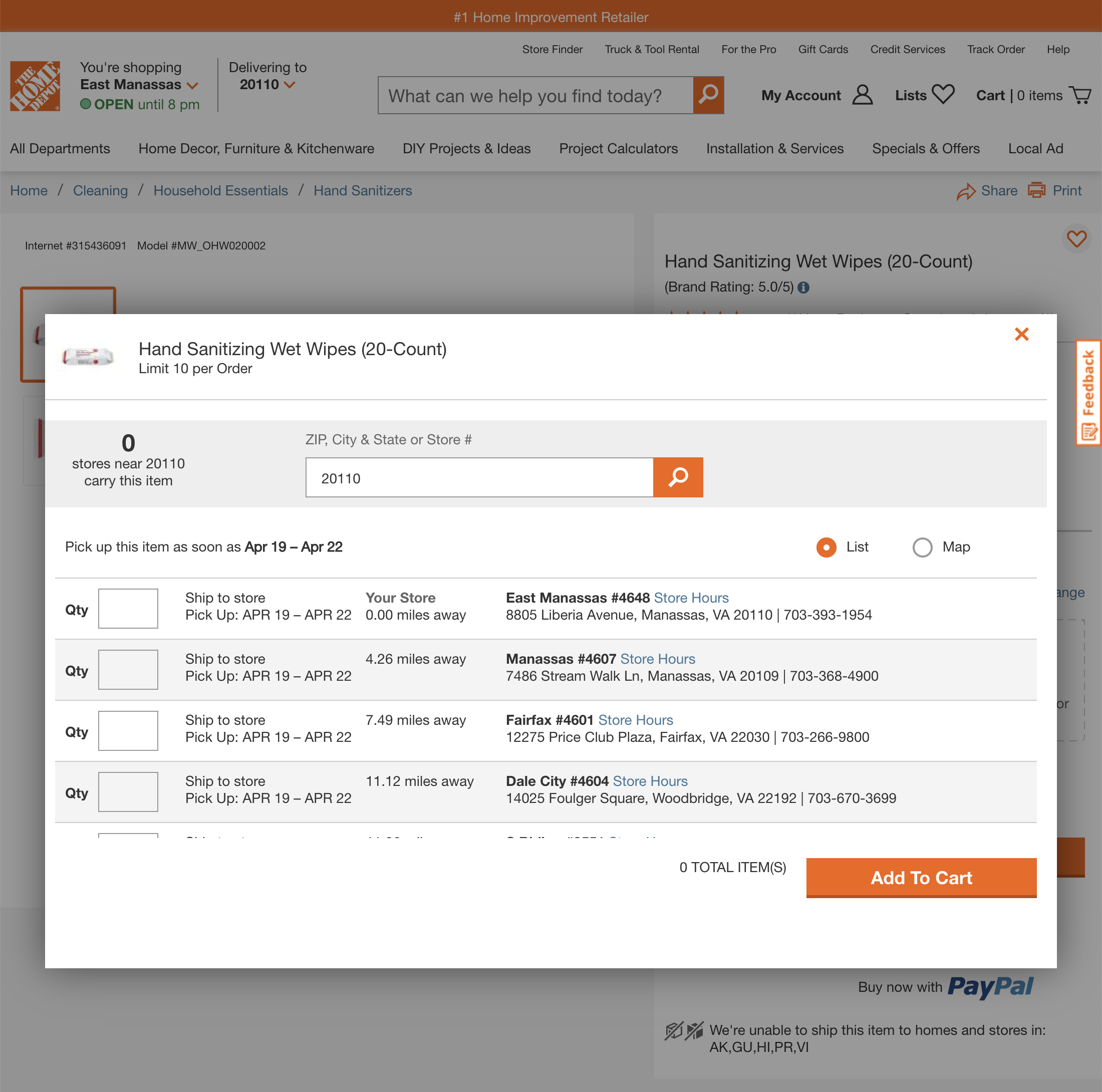Click the Brand Rating info toggle icon
The image size is (1102, 1092).
click(x=804, y=288)
